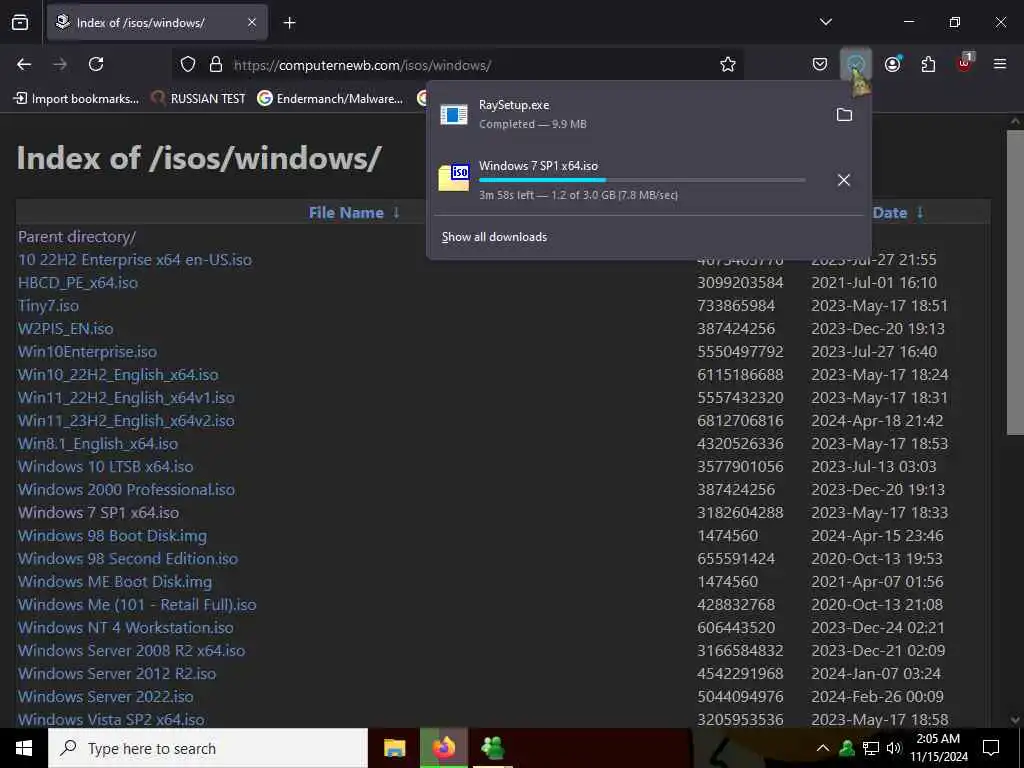
Task: Open clock showing 2:05 AM
Action: (938, 748)
